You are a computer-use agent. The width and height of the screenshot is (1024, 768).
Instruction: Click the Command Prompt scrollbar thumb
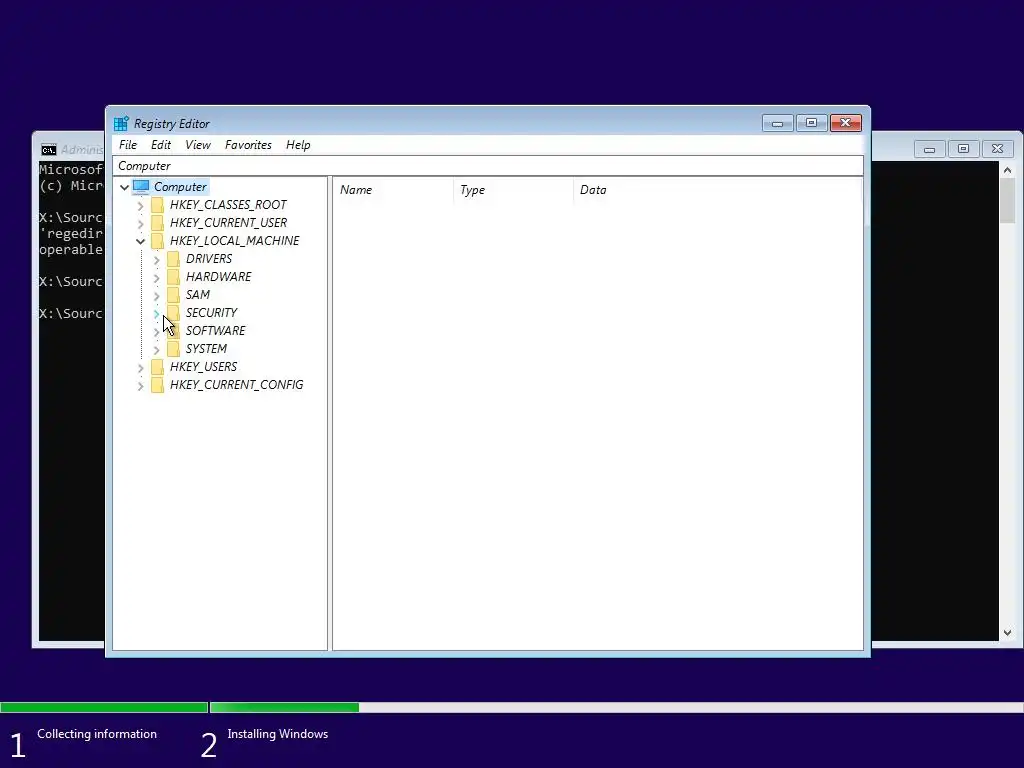[1008, 201]
